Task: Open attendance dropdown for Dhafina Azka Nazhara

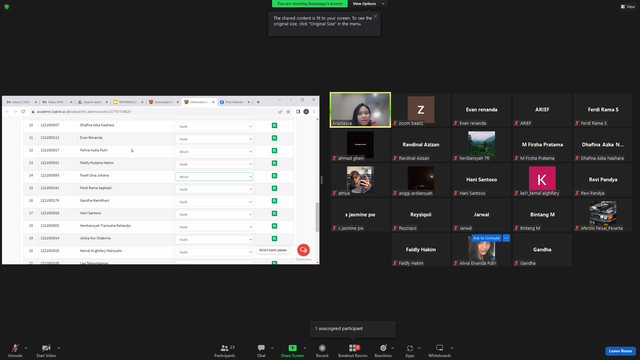Action: pyautogui.click(x=214, y=127)
